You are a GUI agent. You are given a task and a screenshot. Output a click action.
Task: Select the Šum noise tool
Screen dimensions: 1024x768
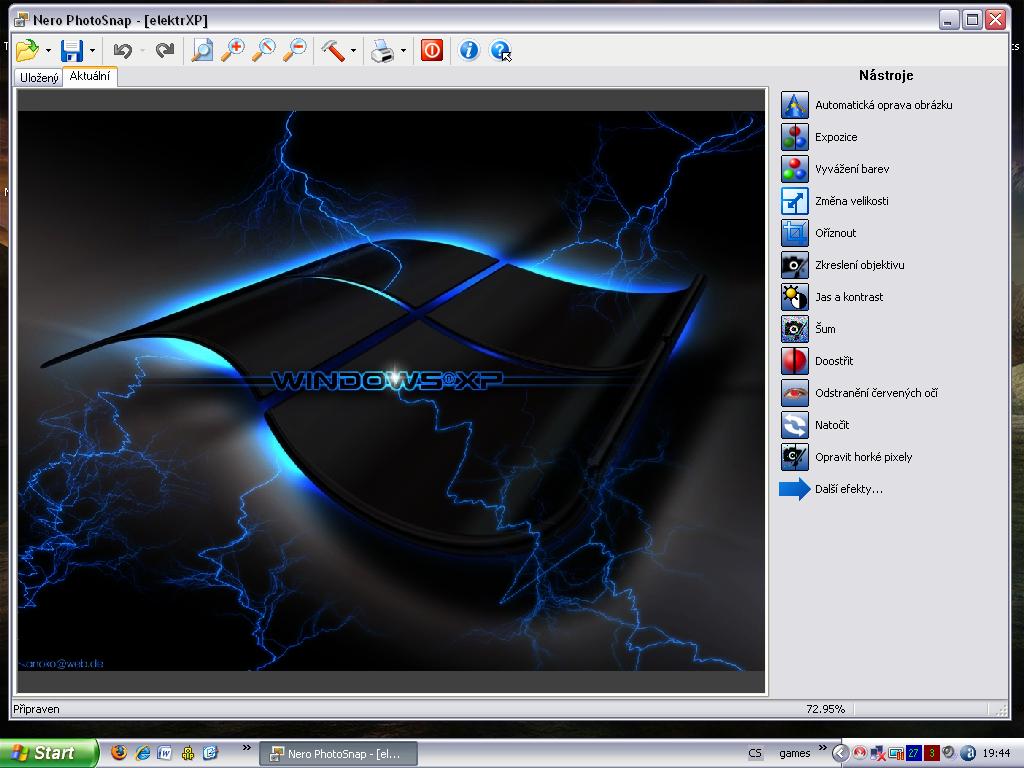pos(808,329)
